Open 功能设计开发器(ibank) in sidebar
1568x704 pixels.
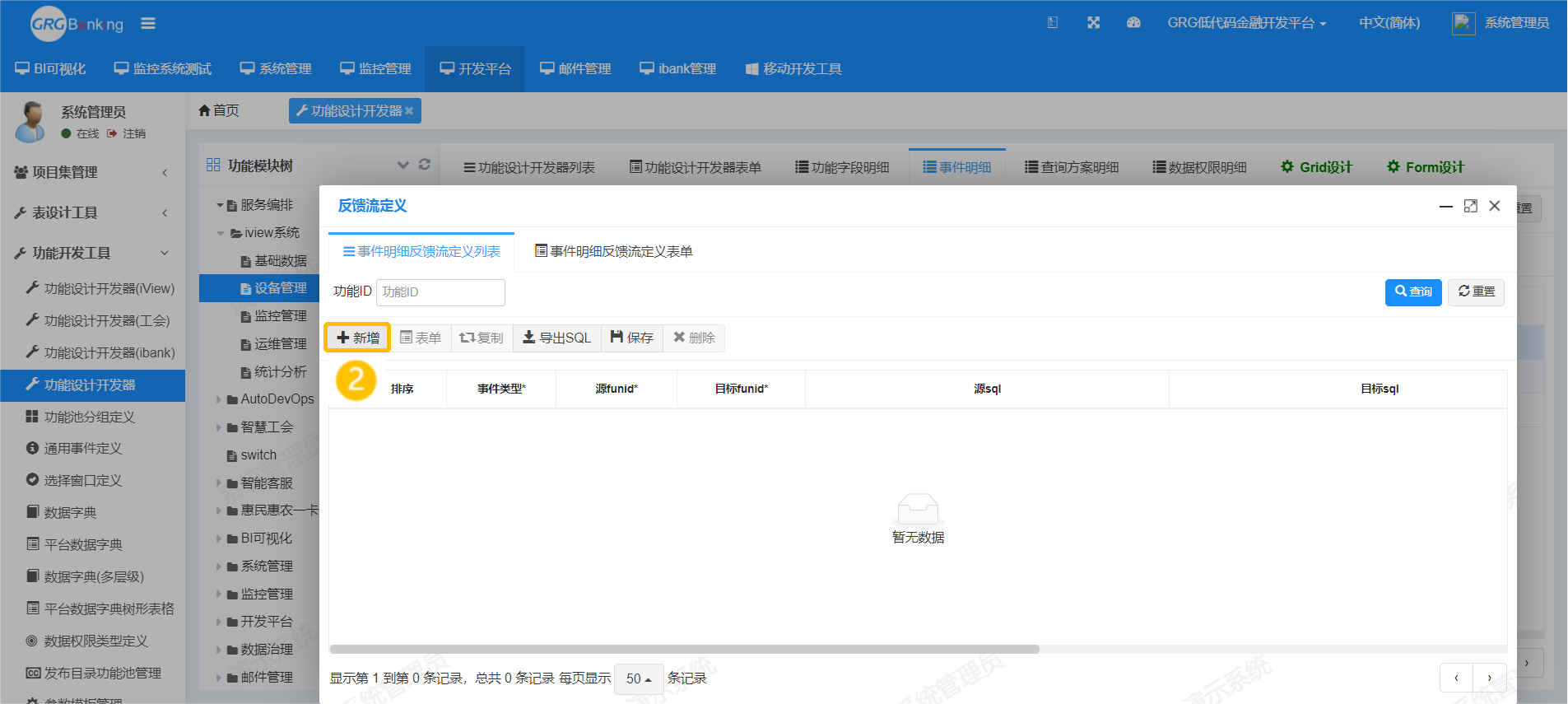[x=100, y=352]
